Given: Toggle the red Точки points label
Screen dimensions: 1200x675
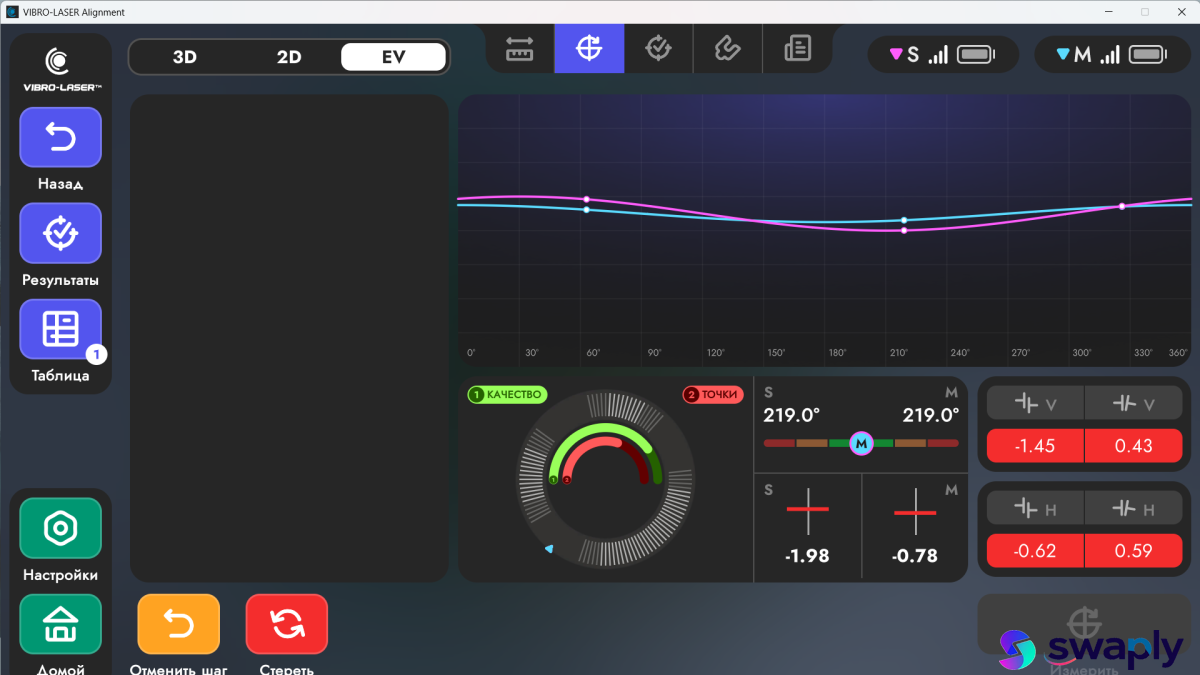Looking at the screenshot, I should (713, 394).
